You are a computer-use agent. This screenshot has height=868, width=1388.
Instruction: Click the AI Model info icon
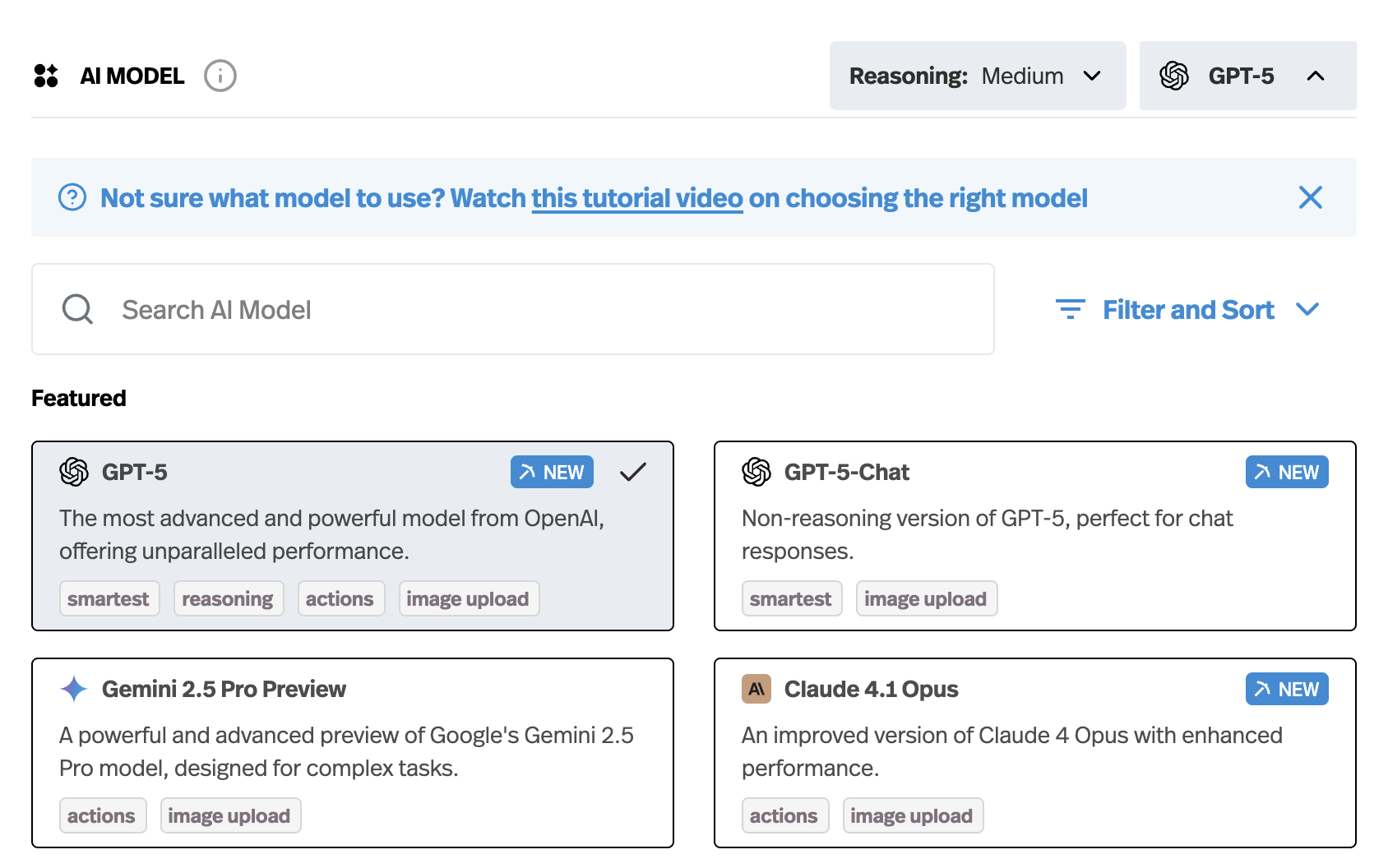coord(220,76)
